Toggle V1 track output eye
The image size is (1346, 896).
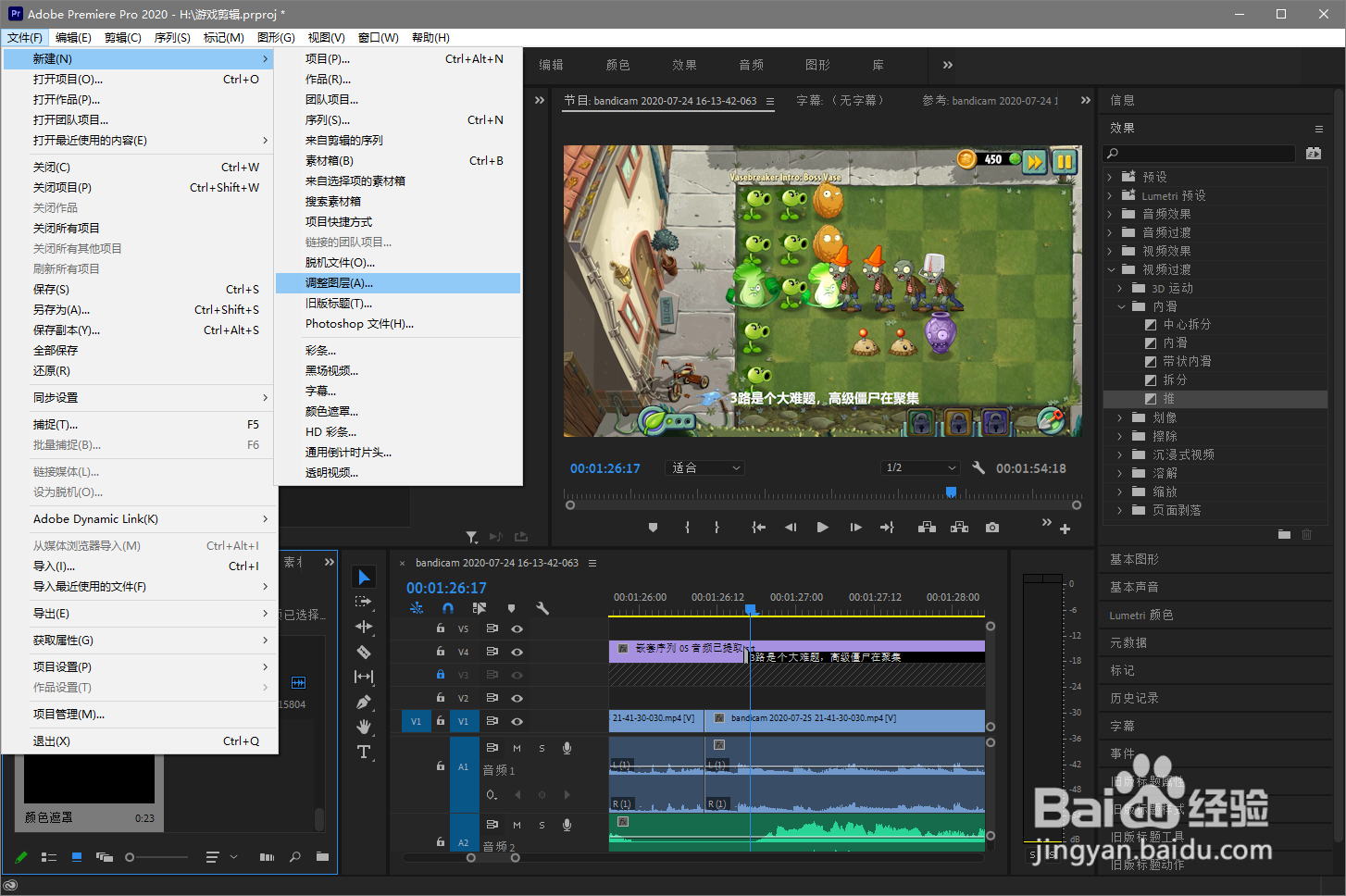[517, 721]
